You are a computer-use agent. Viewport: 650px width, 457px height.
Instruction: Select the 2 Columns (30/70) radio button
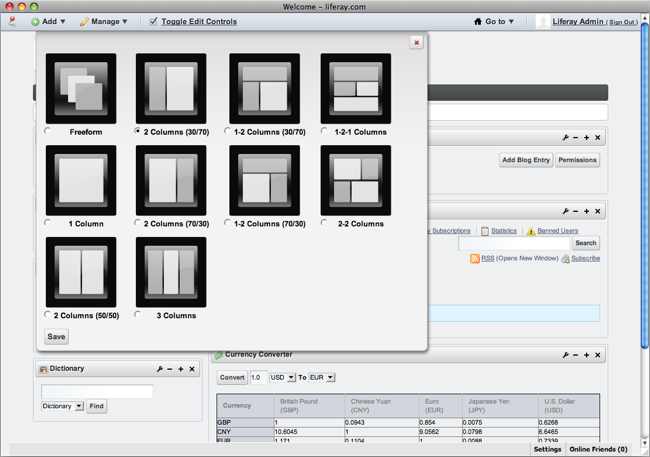pyautogui.click(x=138, y=131)
